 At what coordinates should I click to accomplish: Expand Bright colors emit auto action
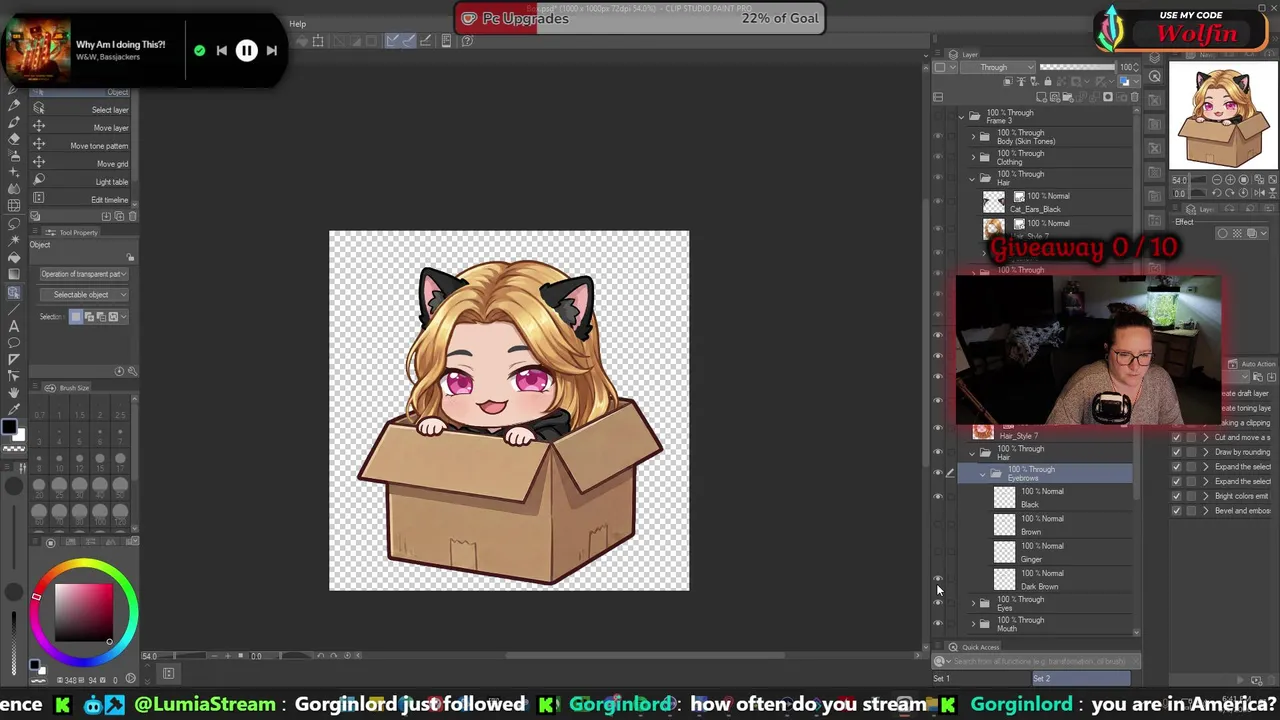[1205, 496]
